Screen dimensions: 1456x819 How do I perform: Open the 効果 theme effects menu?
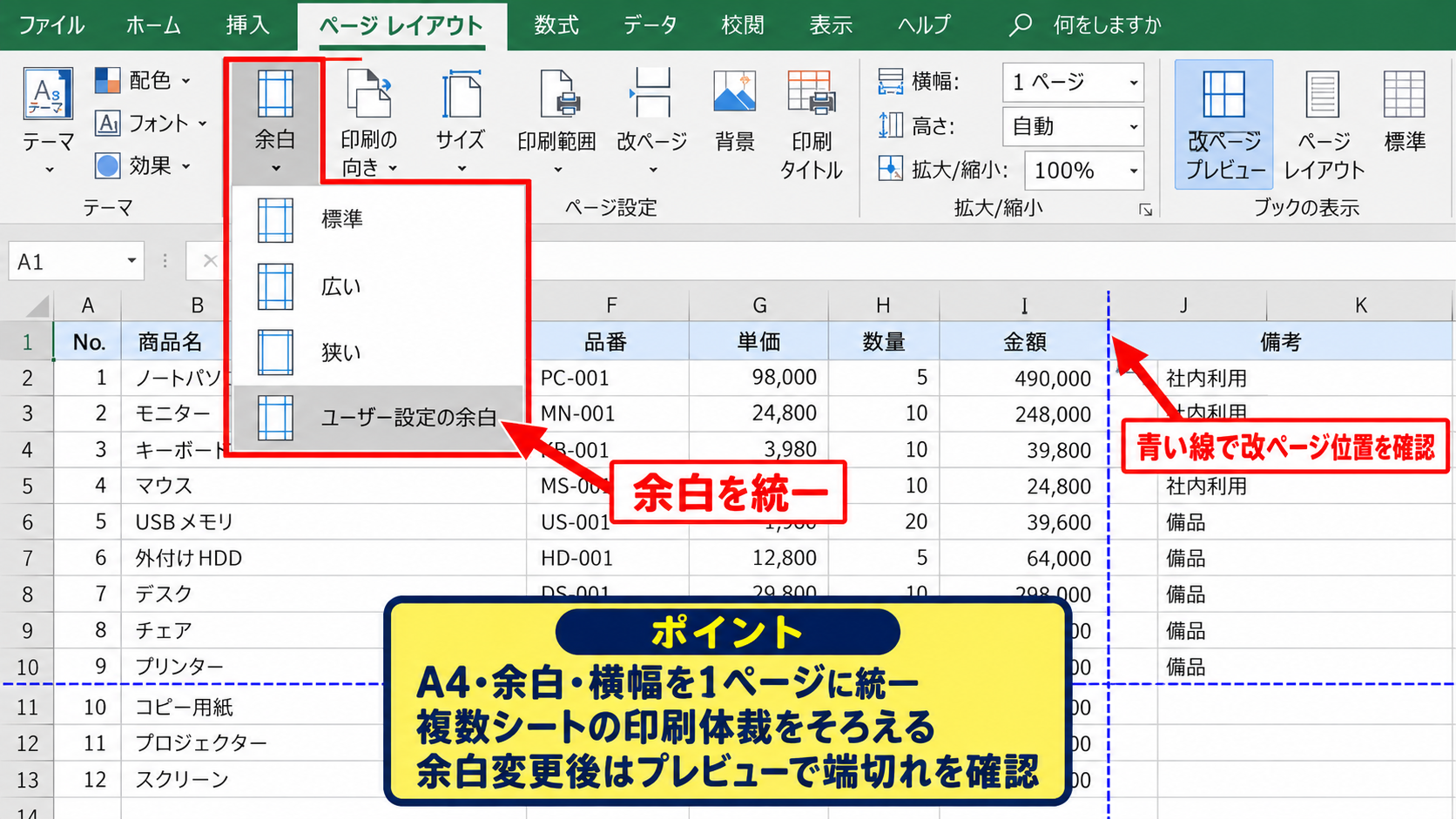click(142, 165)
